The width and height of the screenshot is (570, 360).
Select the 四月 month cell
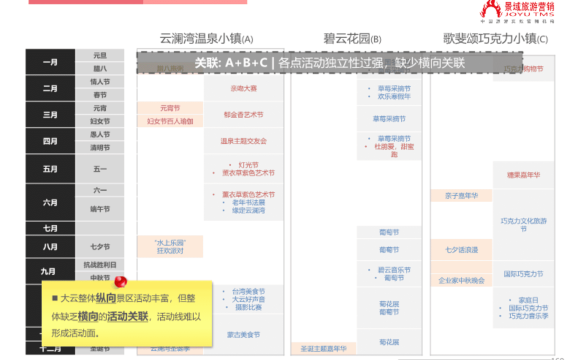[x=50, y=141]
